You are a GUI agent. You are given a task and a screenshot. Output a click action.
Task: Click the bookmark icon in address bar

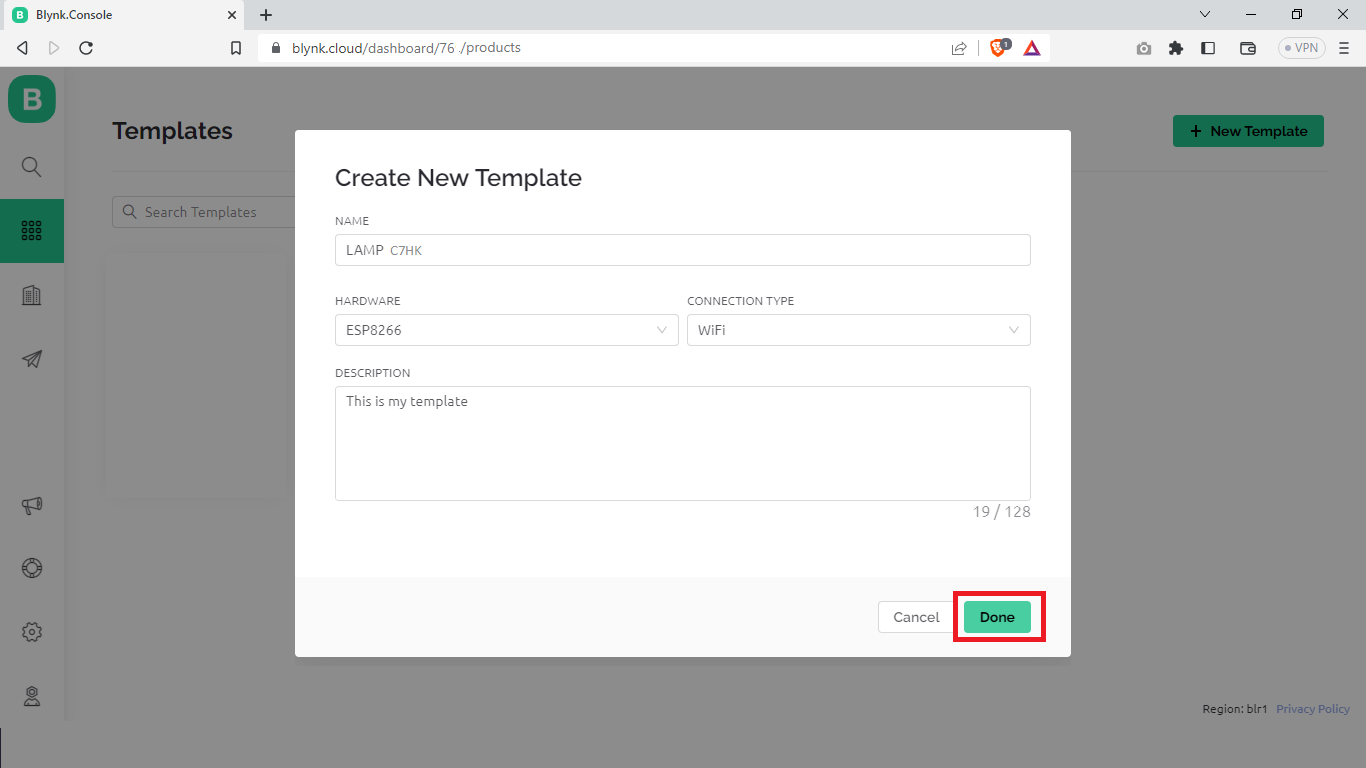236,48
